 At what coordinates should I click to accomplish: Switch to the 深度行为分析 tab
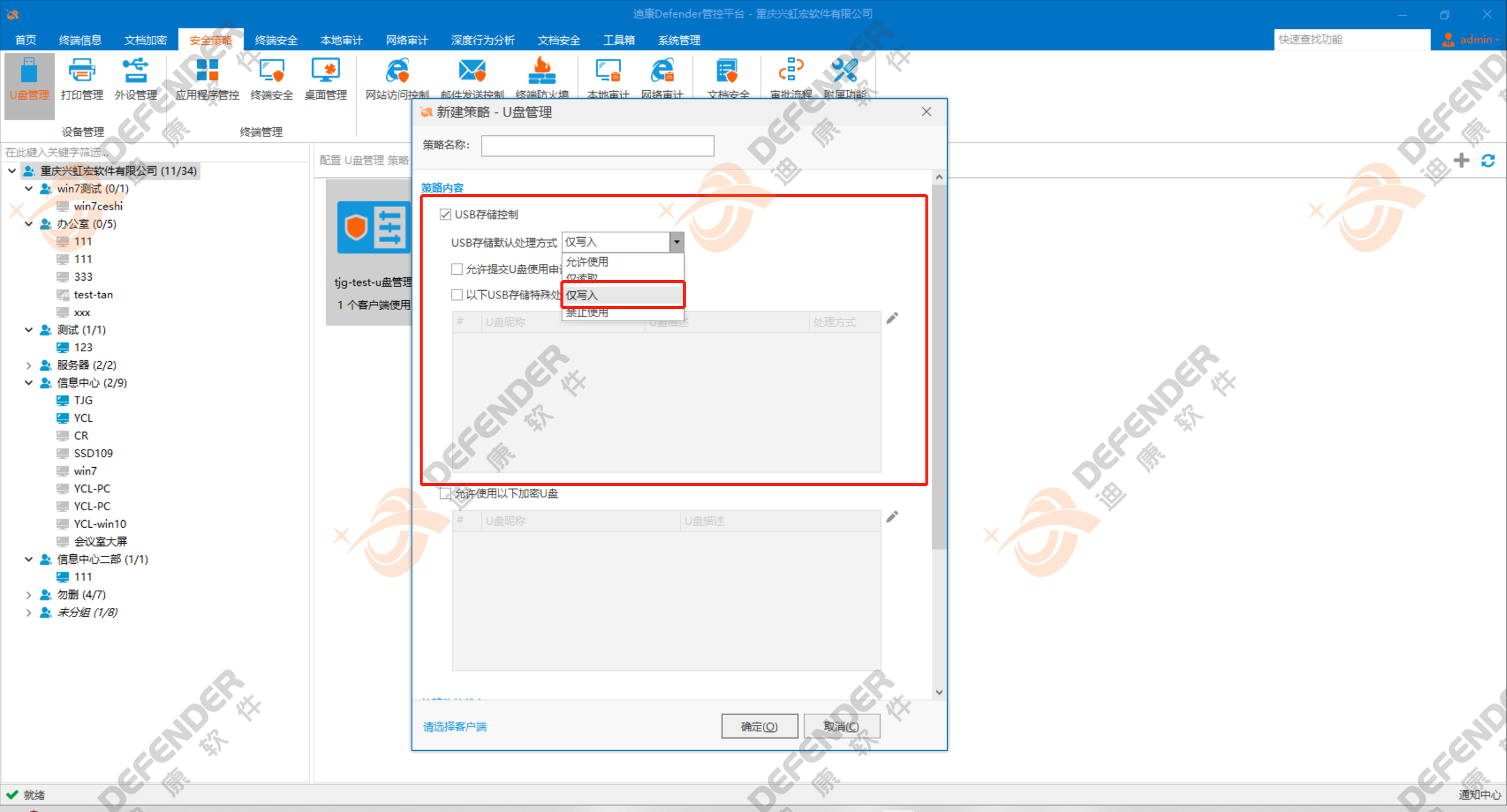(483, 40)
